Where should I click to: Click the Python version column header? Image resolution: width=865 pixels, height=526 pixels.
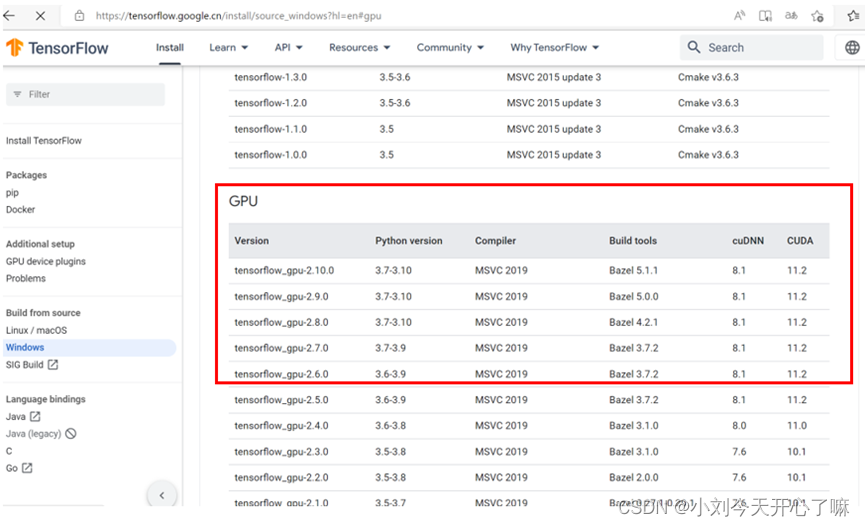click(409, 241)
